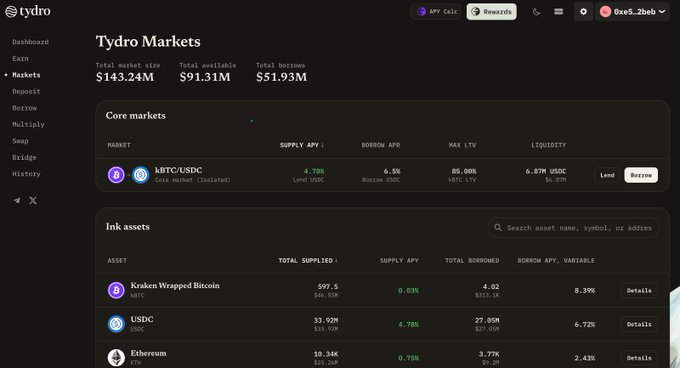Click USDC icon in kBTC/USDC market
This screenshot has width=680, height=368.
pyautogui.click(x=141, y=175)
